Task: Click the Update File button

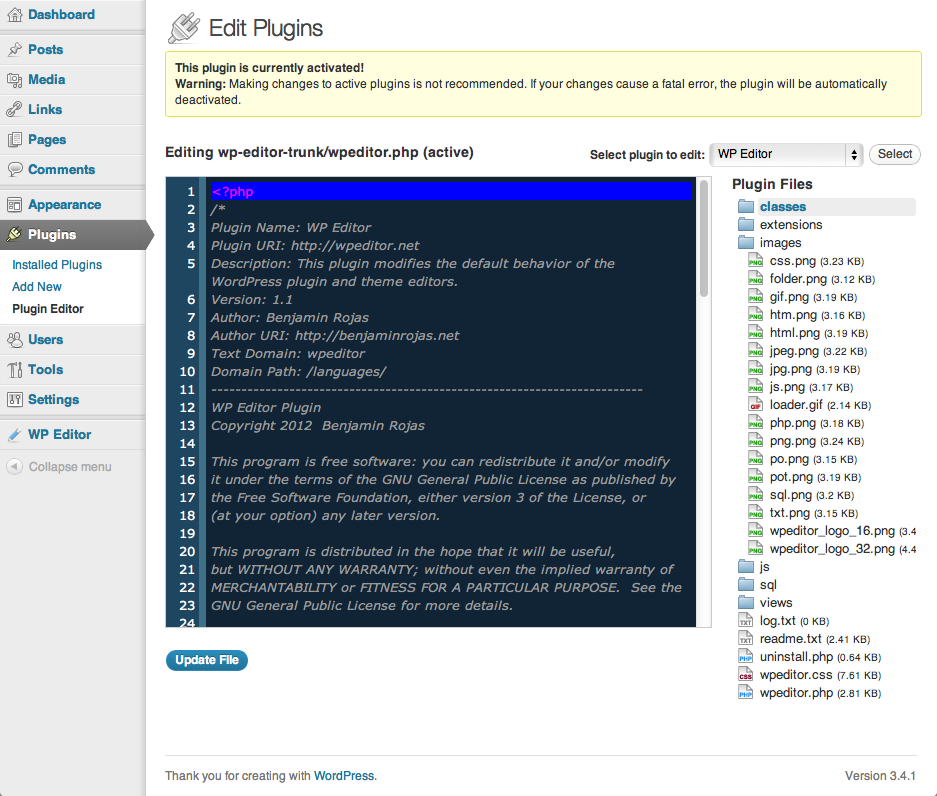Action: 206,660
